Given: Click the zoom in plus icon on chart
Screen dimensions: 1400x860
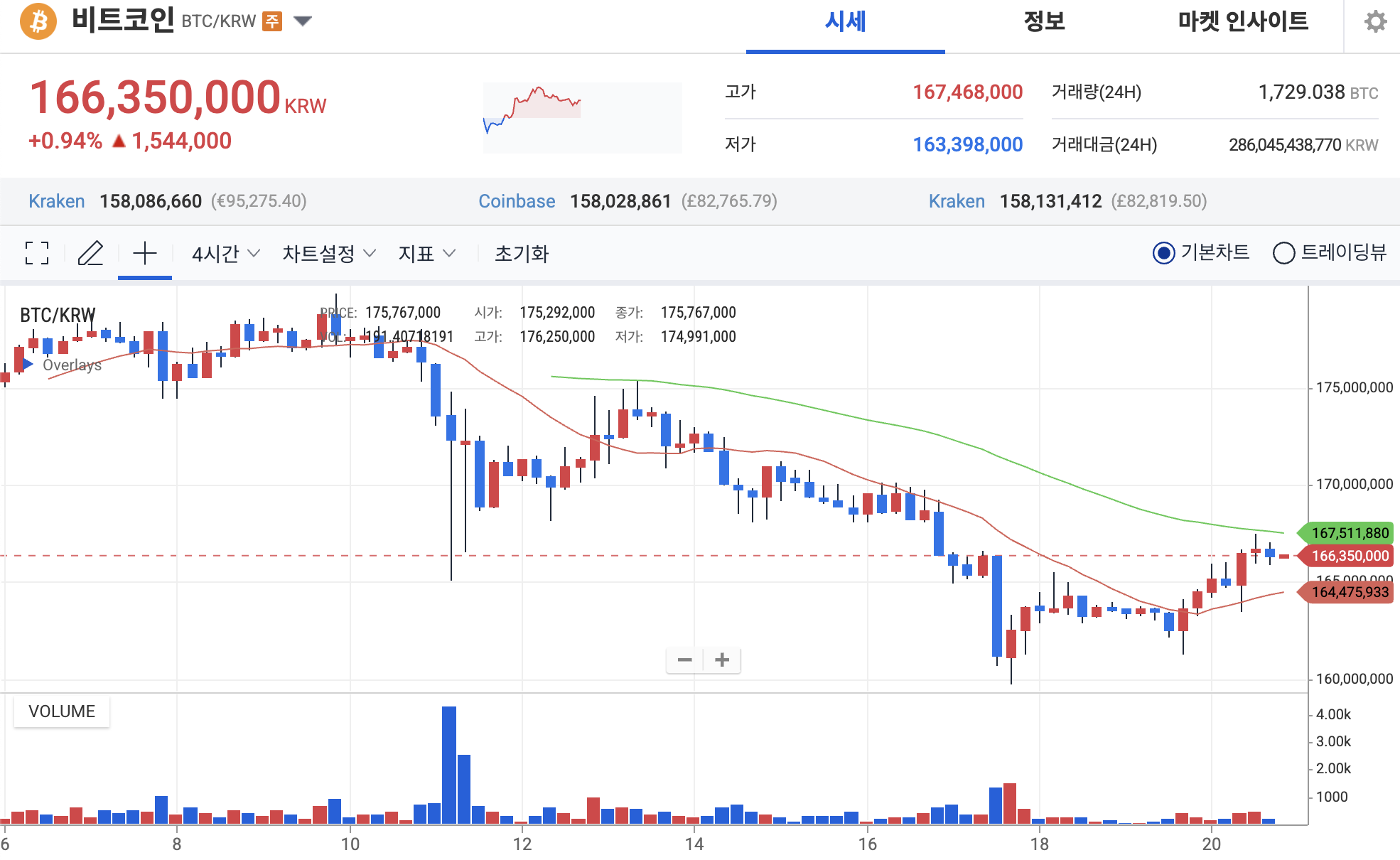Looking at the screenshot, I should click(x=722, y=660).
